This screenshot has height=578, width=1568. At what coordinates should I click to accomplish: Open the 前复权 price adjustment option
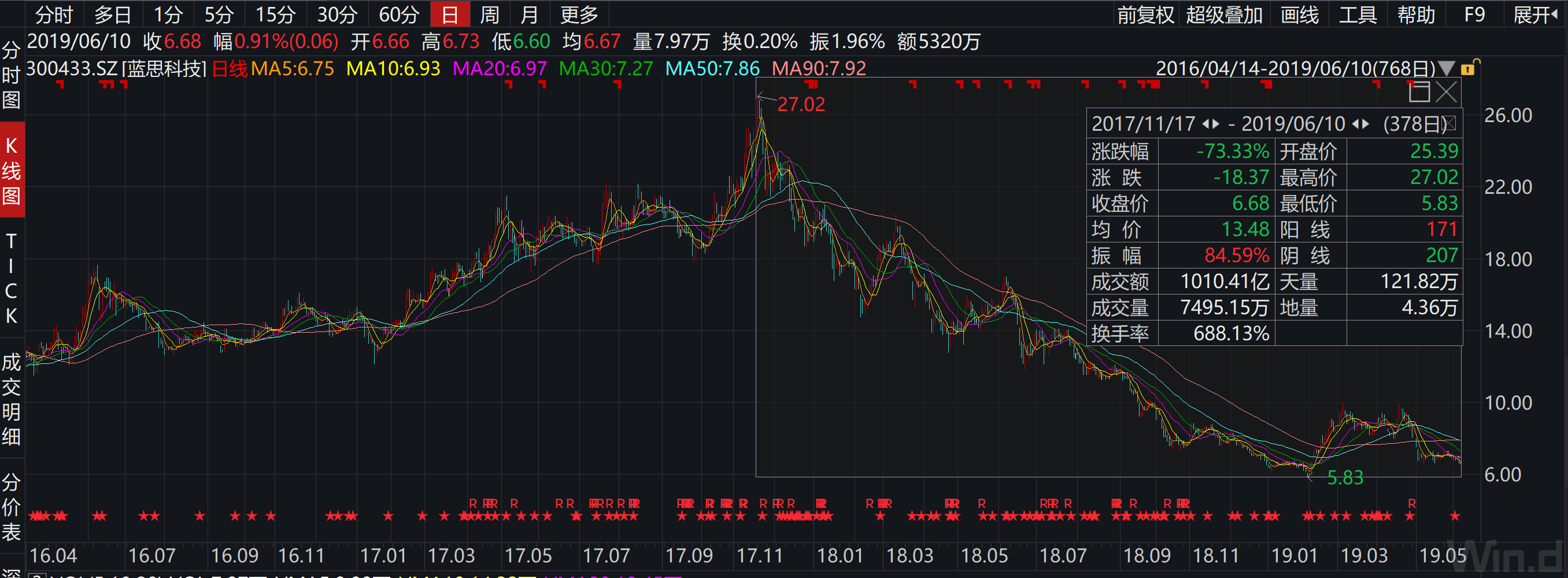pos(1145,14)
